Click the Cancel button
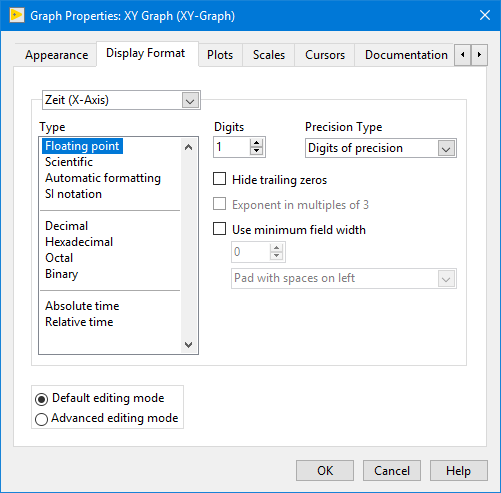The width and height of the screenshot is (501, 493). point(392,471)
